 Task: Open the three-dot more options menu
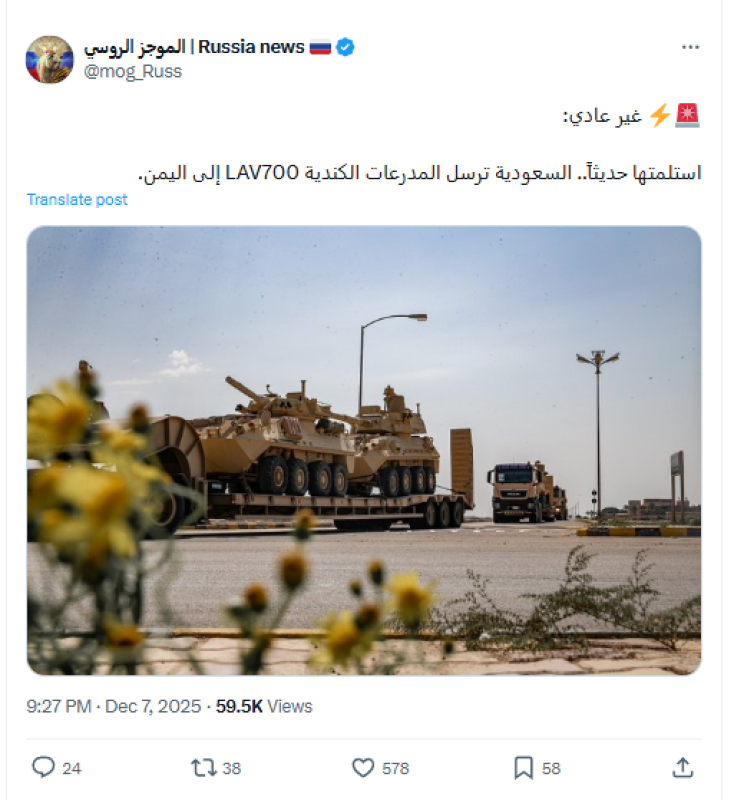pyautogui.click(x=690, y=47)
